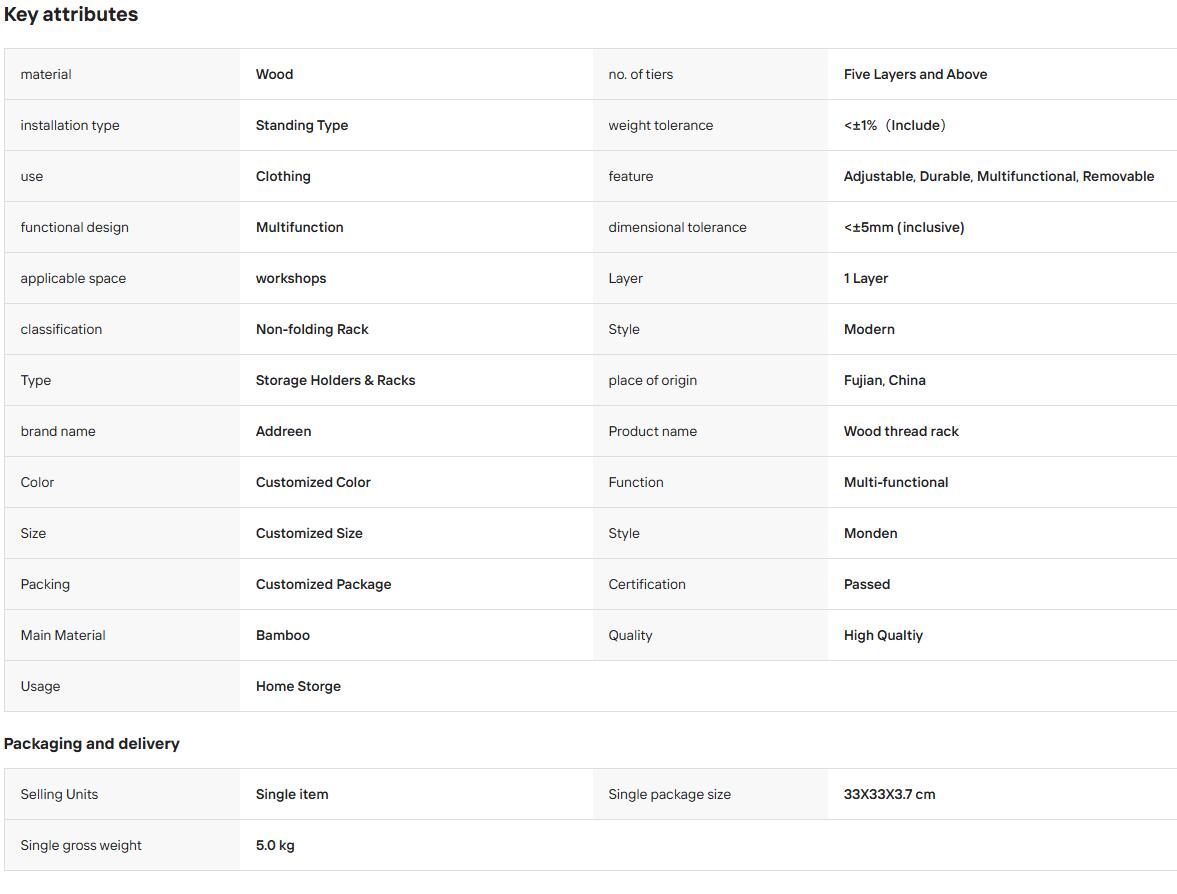
Task: Select the 33X33X3.7 cm package size
Action: point(890,795)
